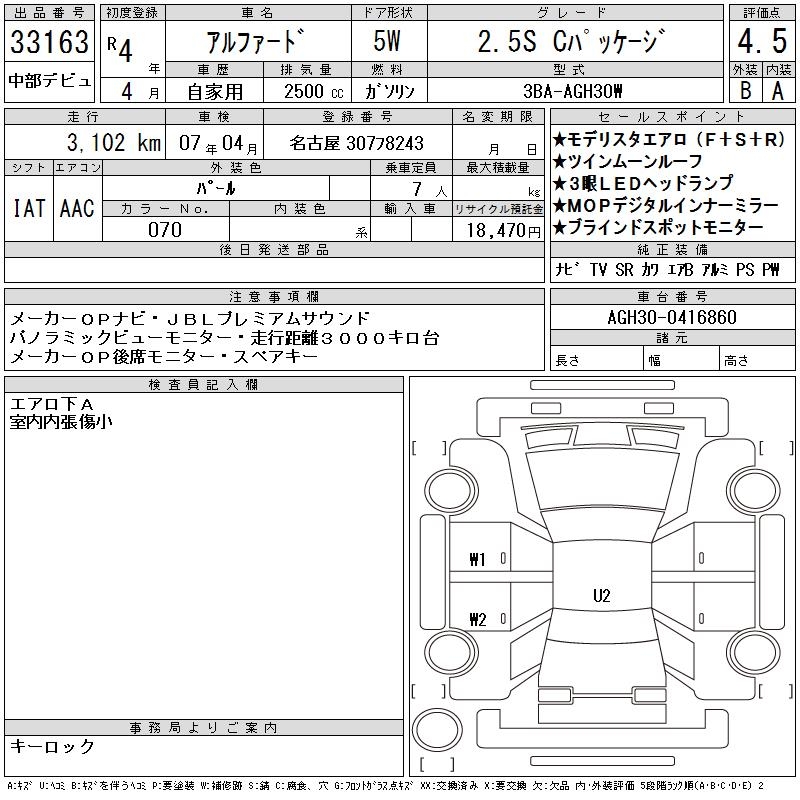Screen dimensions: 800x800
Task: Click the セールスポイント header
Action: click(672, 116)
